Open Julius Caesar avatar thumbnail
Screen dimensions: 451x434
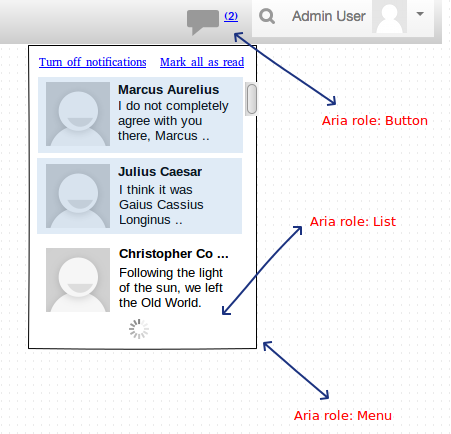pos(78,196)
